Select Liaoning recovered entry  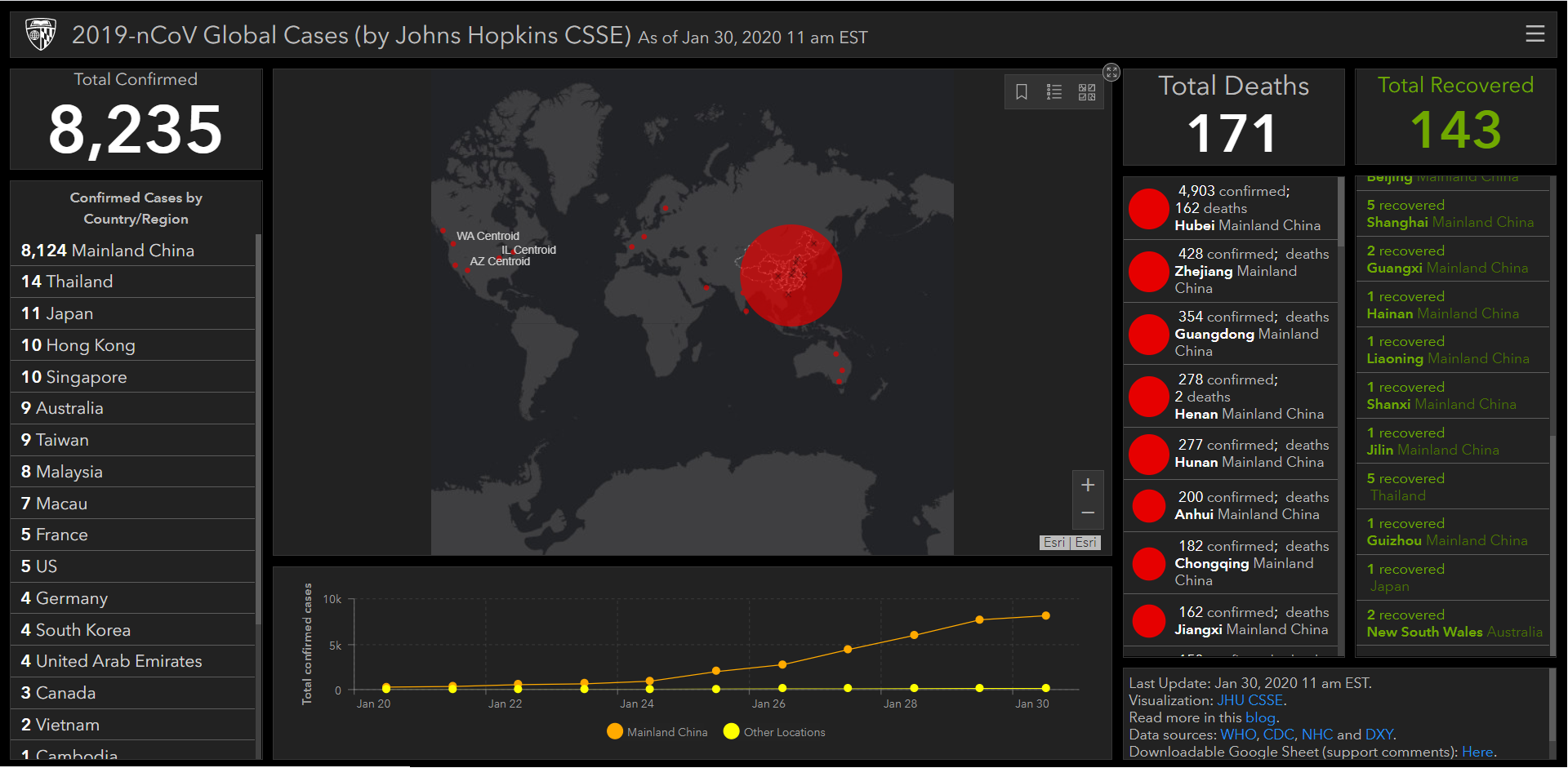(1453, 350)
